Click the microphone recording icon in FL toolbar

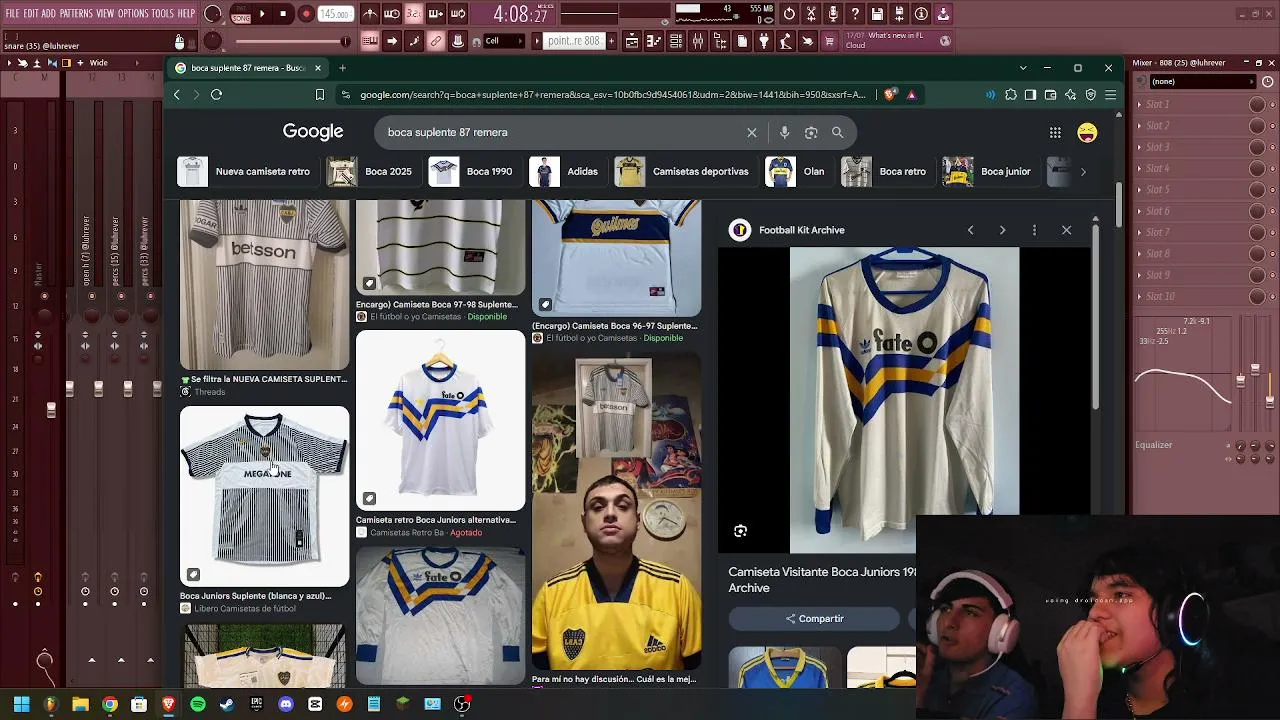click(833, 14)
